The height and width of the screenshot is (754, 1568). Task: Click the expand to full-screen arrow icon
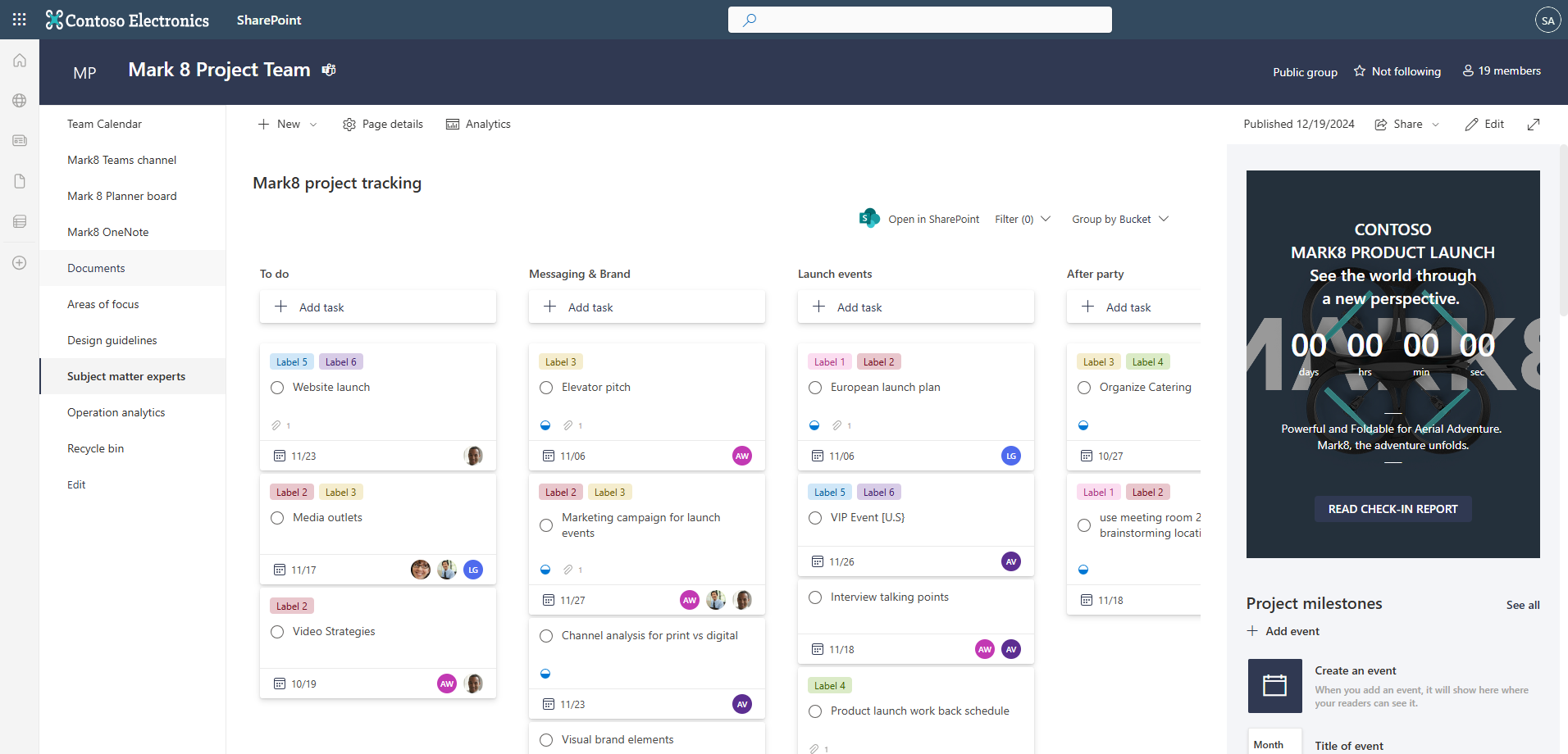[1534, 125]
